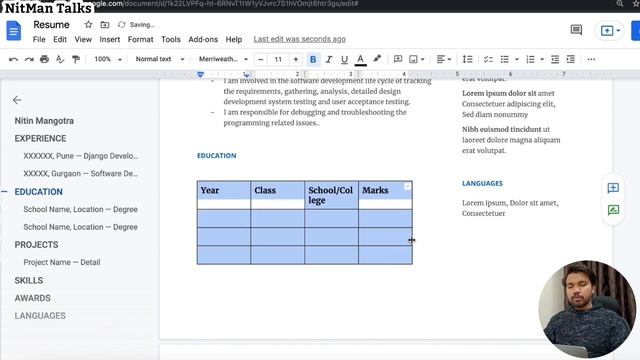Open the File menu
This screenshot has width=640, height=360.
(x=39, y=40)
